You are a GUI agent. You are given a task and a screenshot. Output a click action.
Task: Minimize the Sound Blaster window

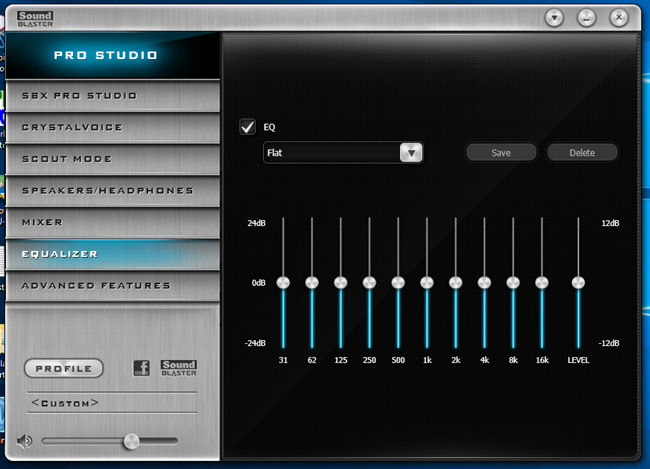tap(587, 18)
